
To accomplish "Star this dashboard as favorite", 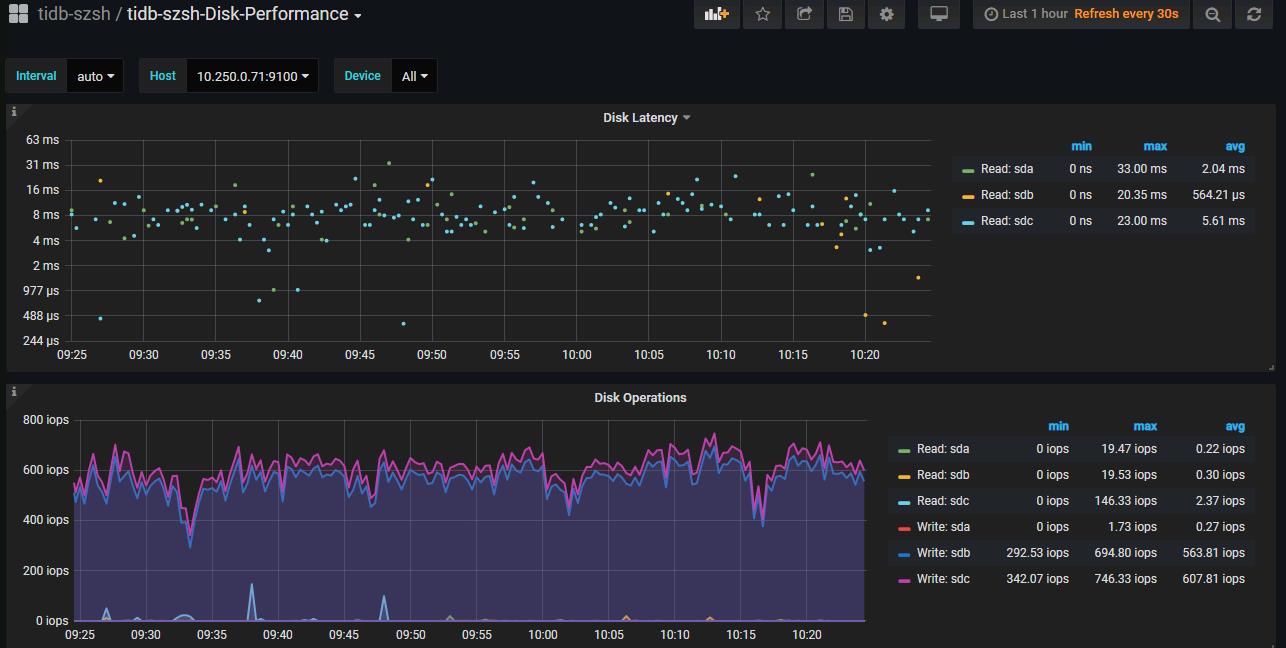I will pos(763,14).
